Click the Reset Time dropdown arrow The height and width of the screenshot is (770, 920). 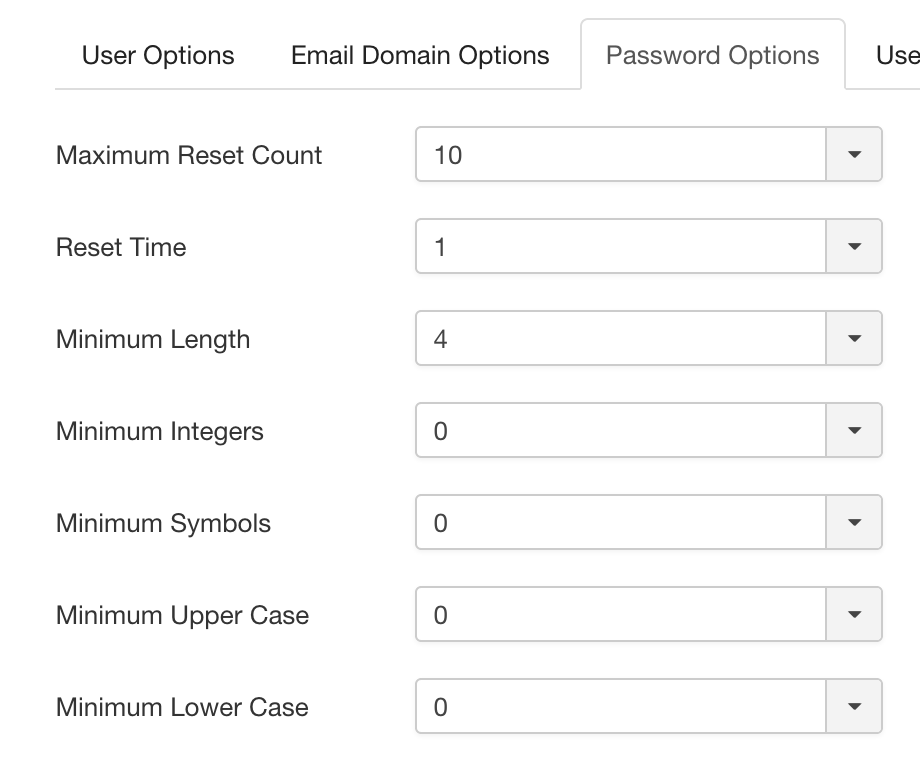click(x=854, y=246)
